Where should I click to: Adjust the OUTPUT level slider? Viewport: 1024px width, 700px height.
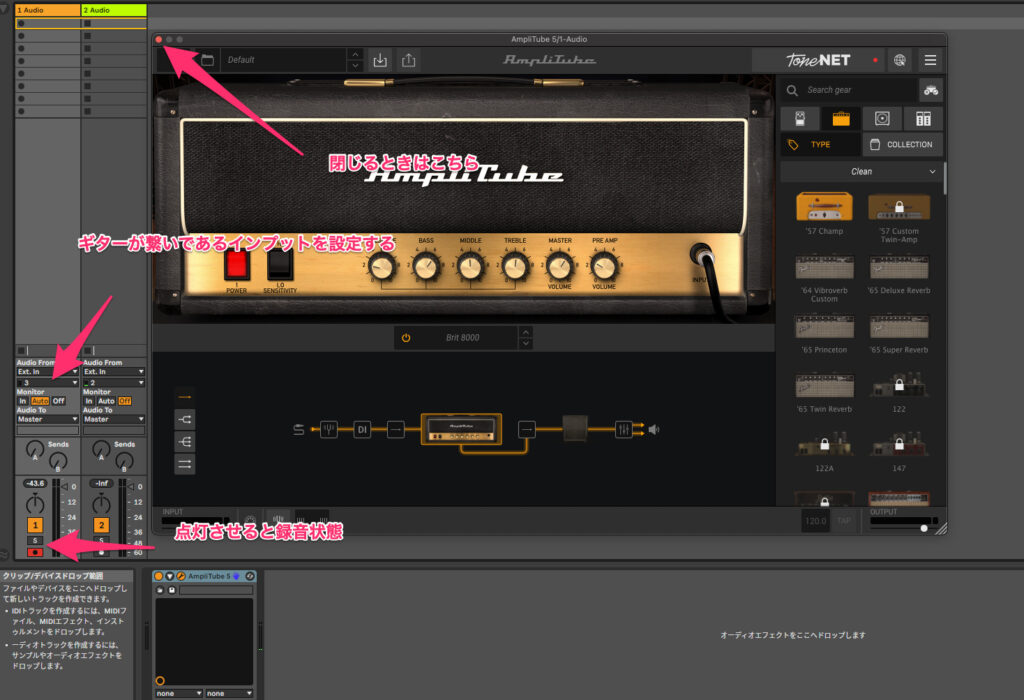923,527
